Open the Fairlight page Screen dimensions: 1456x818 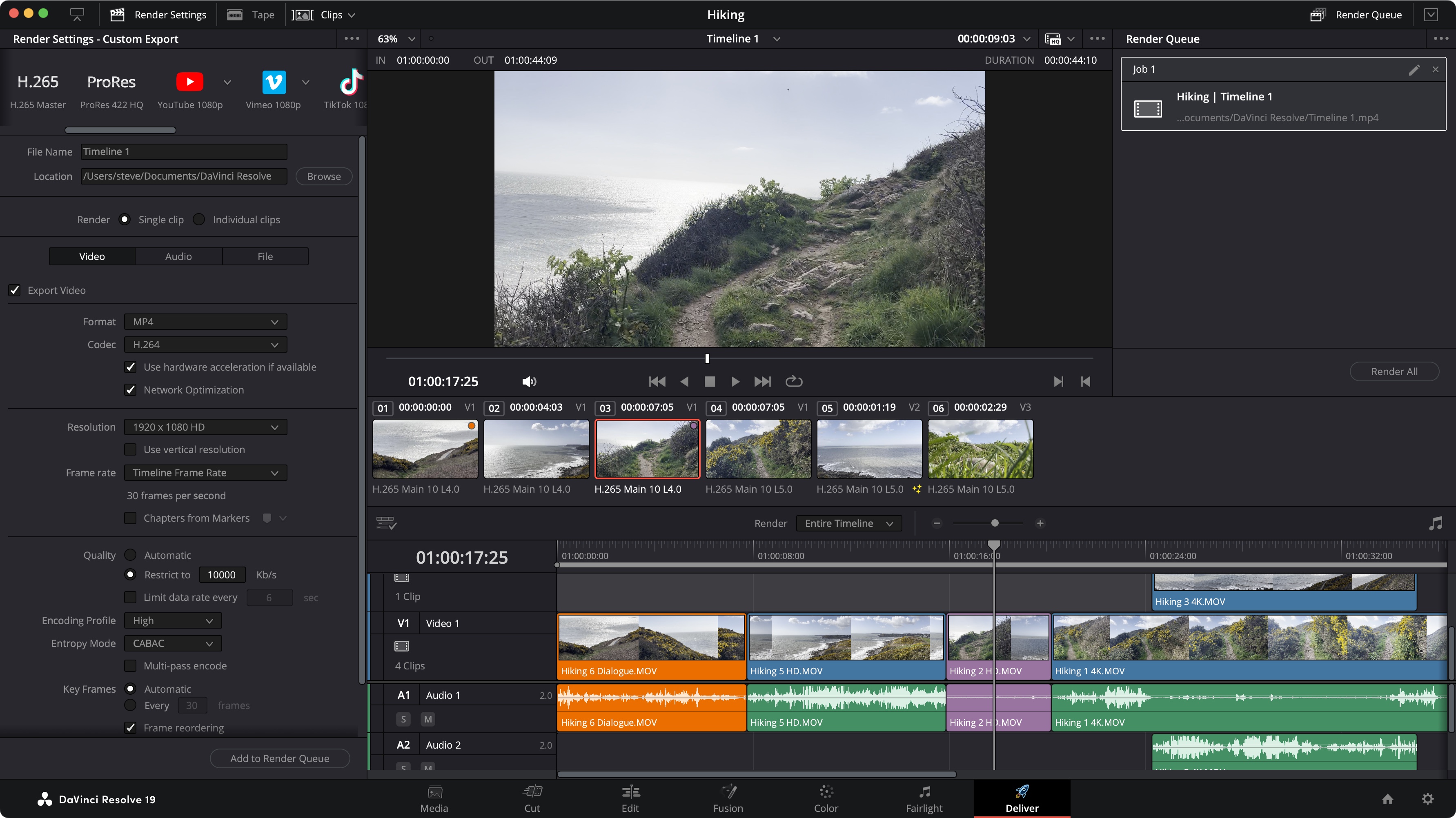point(924,798)
